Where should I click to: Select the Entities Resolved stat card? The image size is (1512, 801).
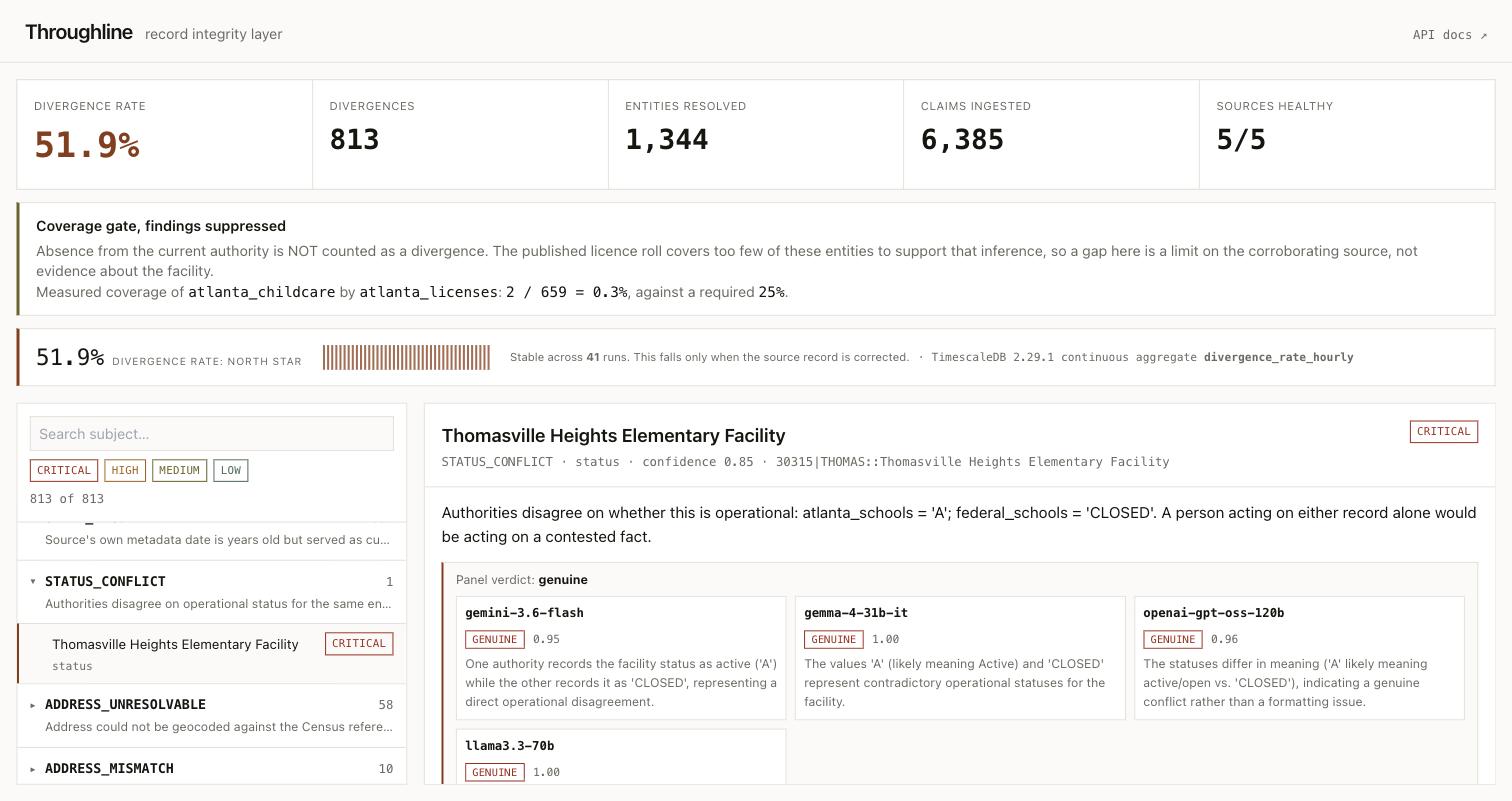point(756,135)
